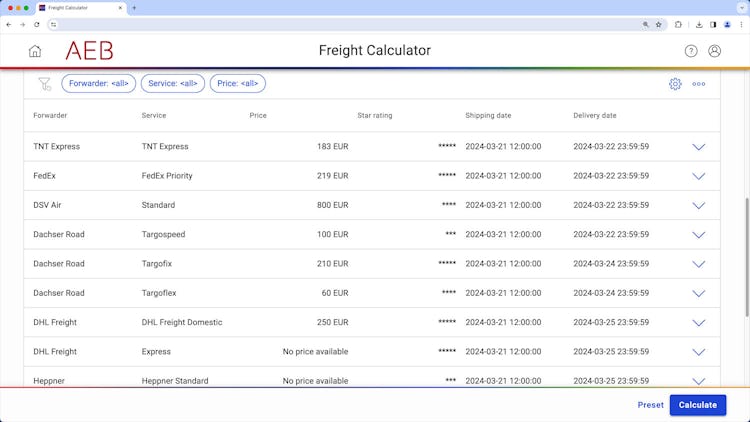Open the browser three-dot menu
Image resolution: width=750 pixels, height=422 pixels.
(x=741, y=24)
